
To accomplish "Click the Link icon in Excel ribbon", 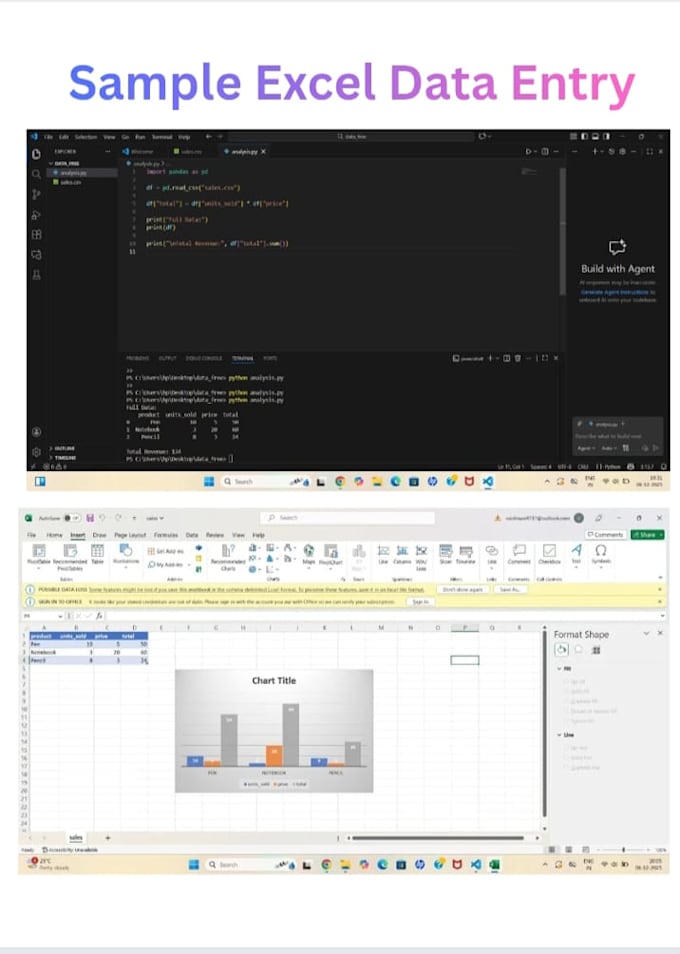I will [492, 555].
